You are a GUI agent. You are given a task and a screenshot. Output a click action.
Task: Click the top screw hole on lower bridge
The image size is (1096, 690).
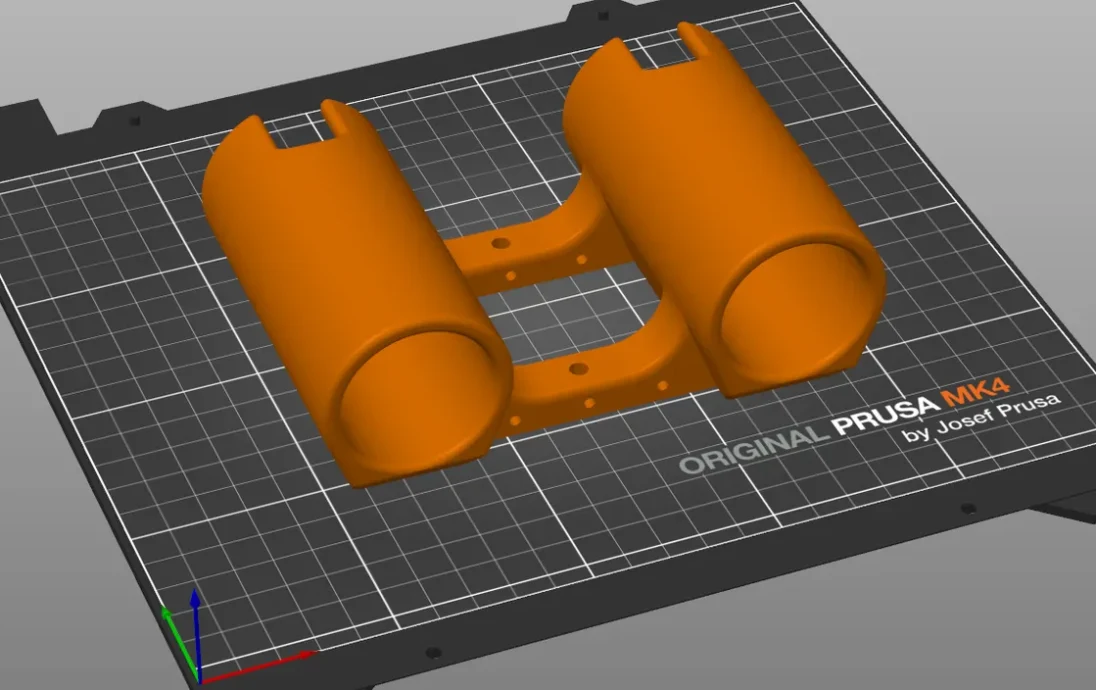point(576,370)
